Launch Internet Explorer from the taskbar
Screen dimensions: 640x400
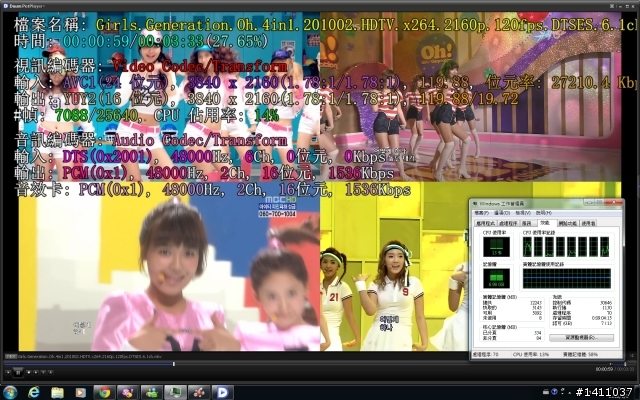click(x=33, y=393)
